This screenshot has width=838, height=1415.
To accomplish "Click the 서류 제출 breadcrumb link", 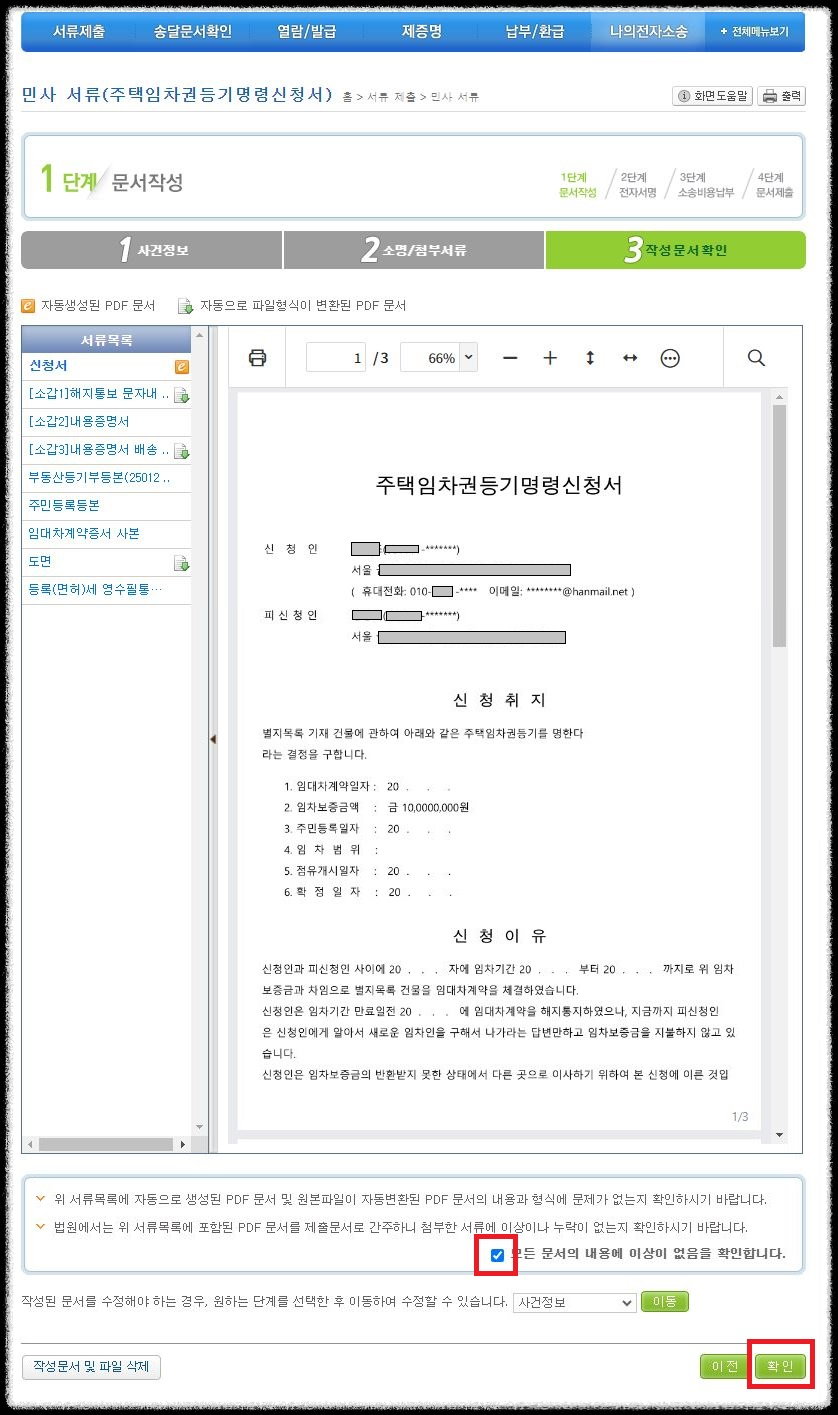I will pyautogui.click(x=389, y=97).
